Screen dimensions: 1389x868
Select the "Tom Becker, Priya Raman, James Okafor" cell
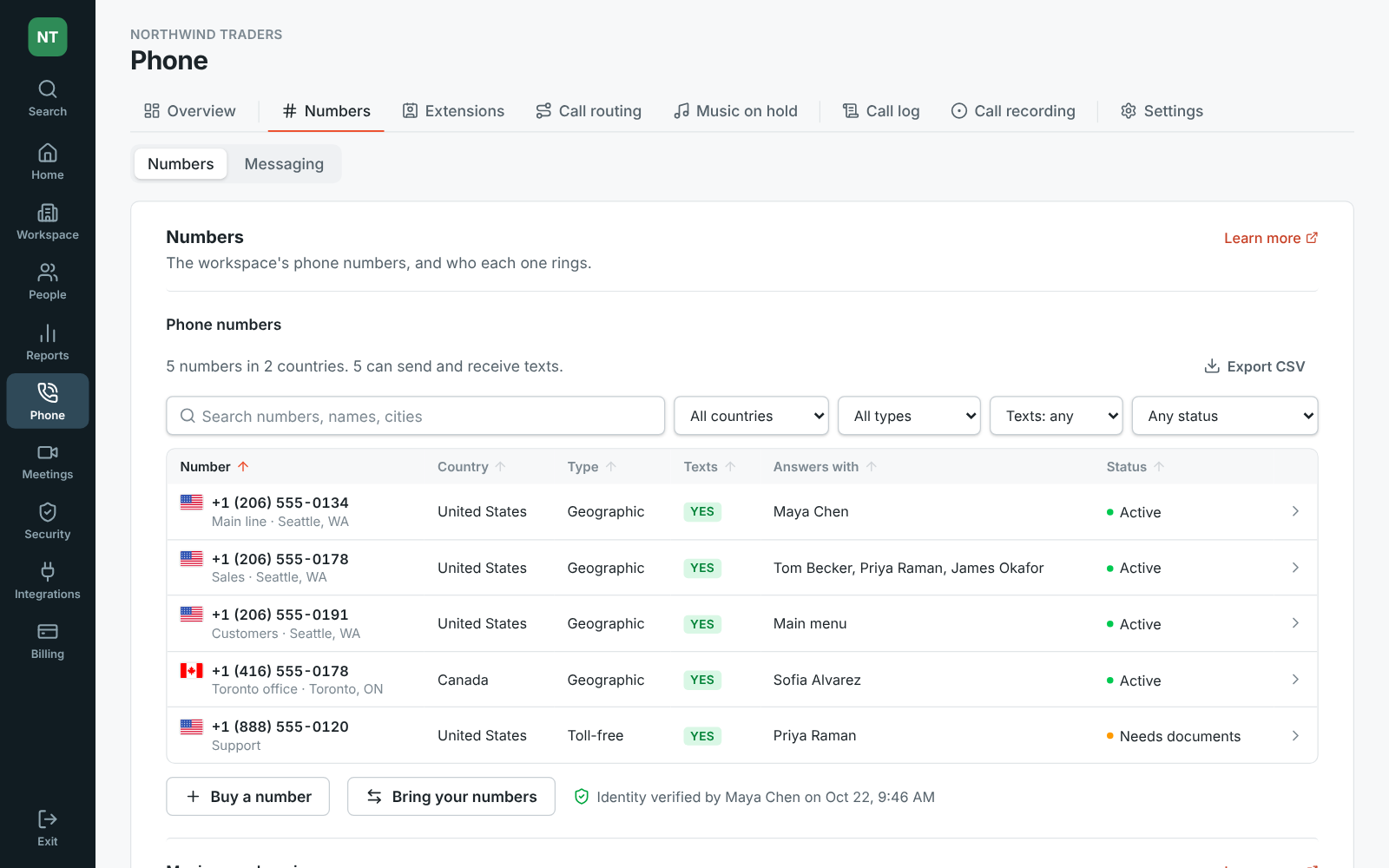pos(908,568)
